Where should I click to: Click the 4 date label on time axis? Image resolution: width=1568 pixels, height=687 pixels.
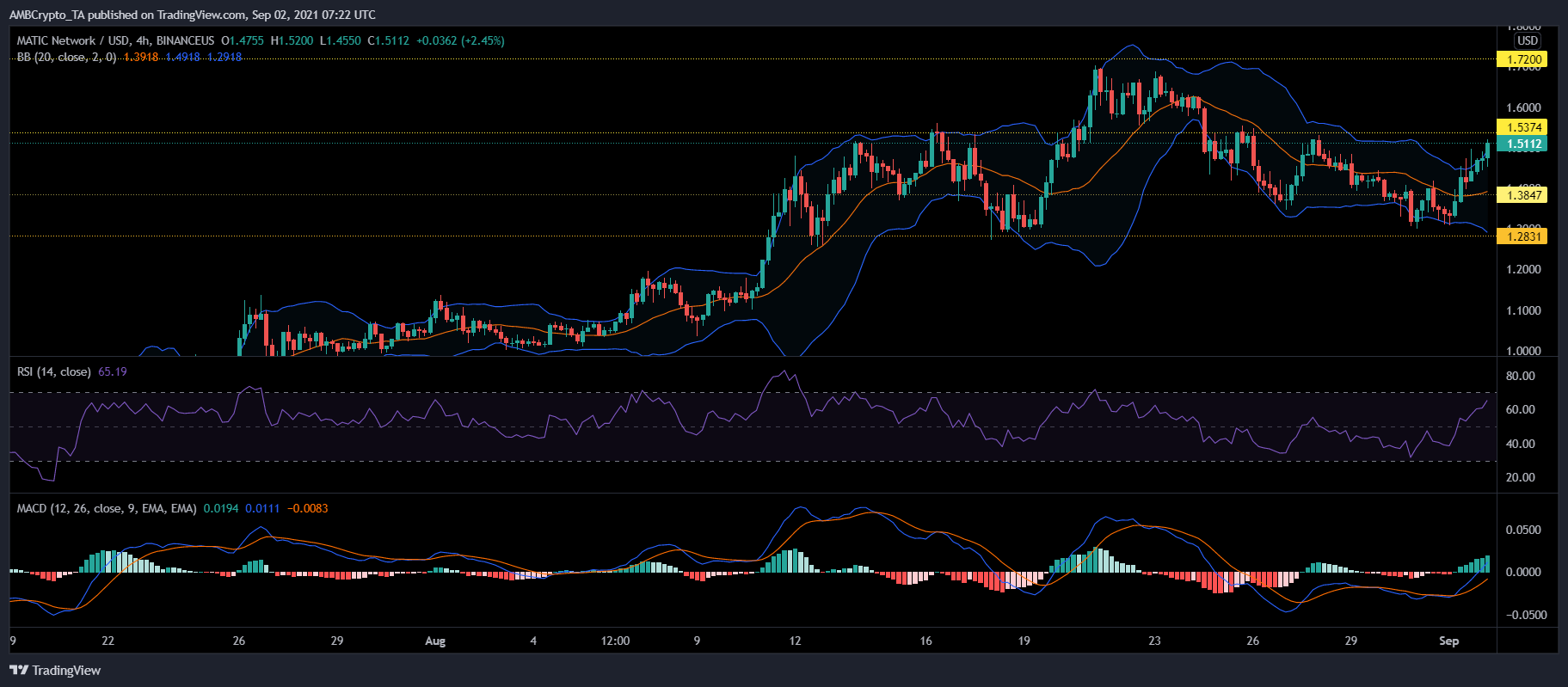533,641
